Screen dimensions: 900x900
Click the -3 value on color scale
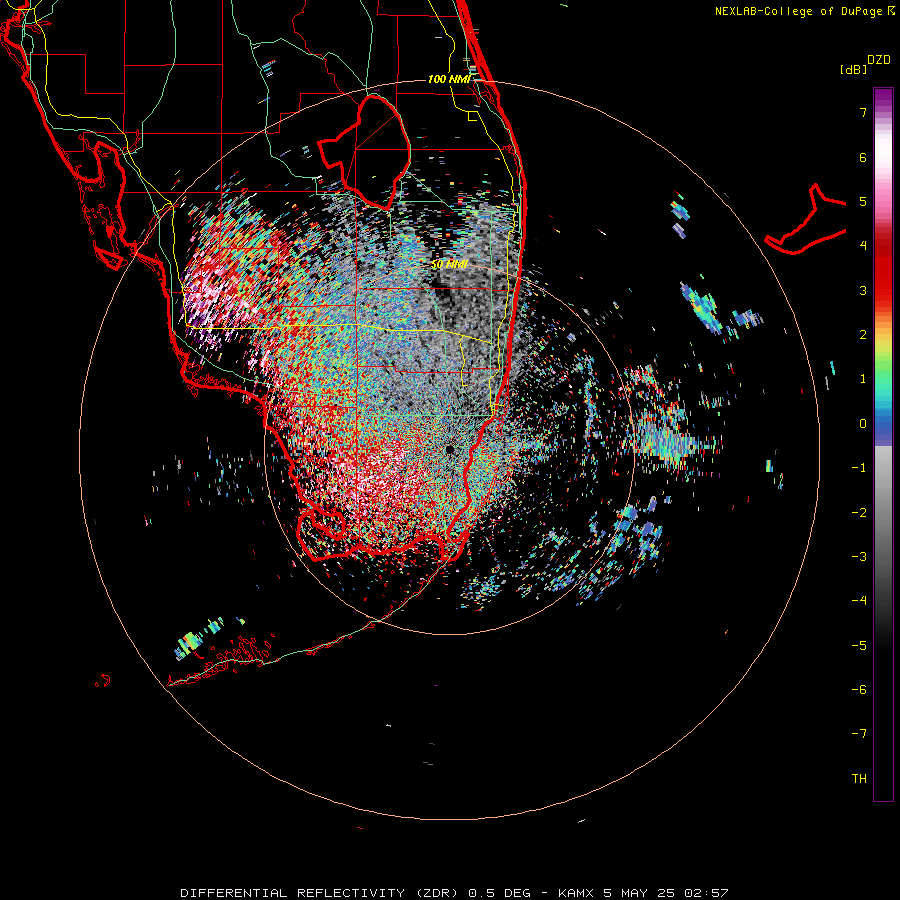click(859, 556)
